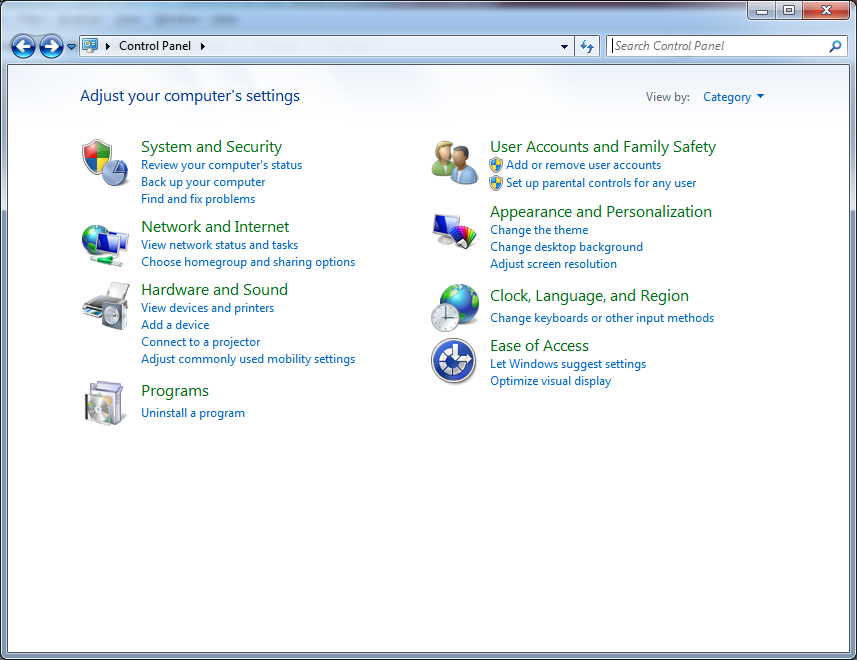This screenshot has width=857, height=660.
Task: Click the Forward navigation arrow
Action: point(51,46)
